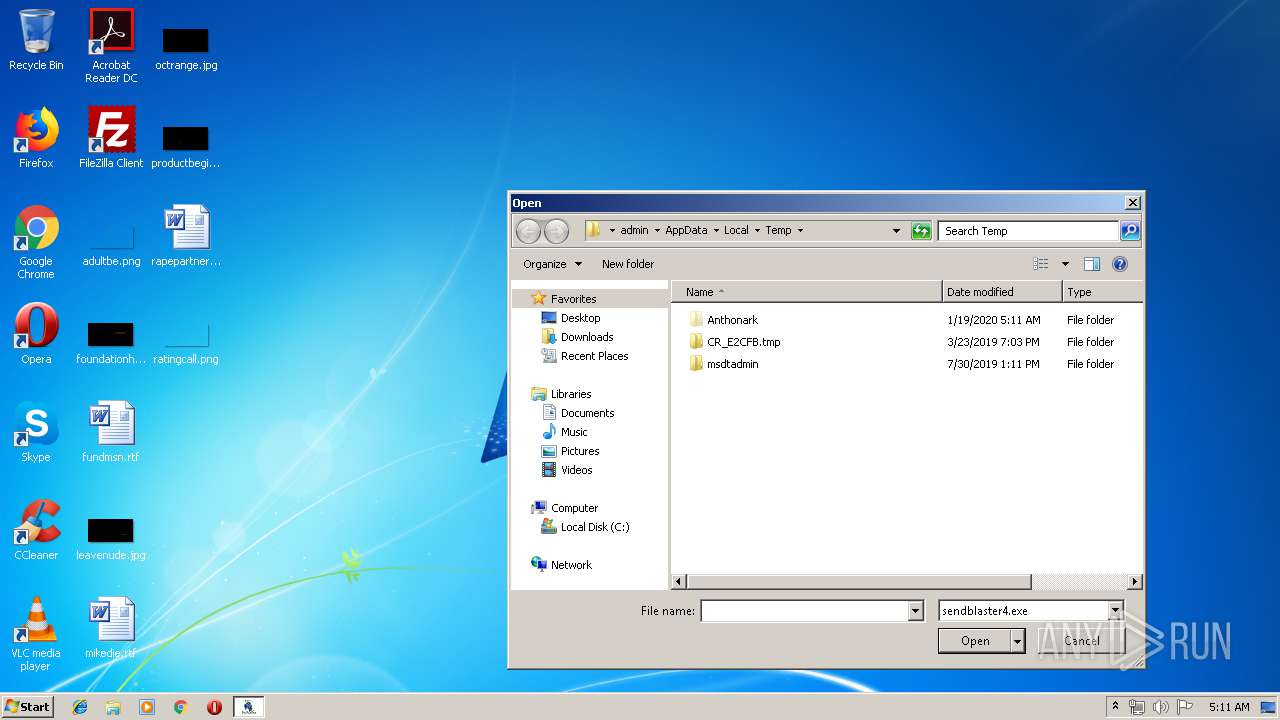Open the address bar history dropdown
Viewport: 1280px width, 720px height.
tap(896, 231)
